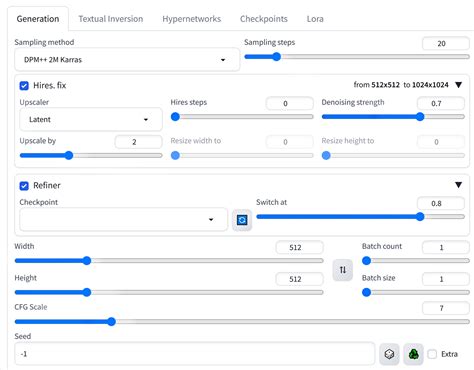This screenshot has height=370, width=474.
Task: Open the Sampling method dropdown
Action: pos(127,60)
